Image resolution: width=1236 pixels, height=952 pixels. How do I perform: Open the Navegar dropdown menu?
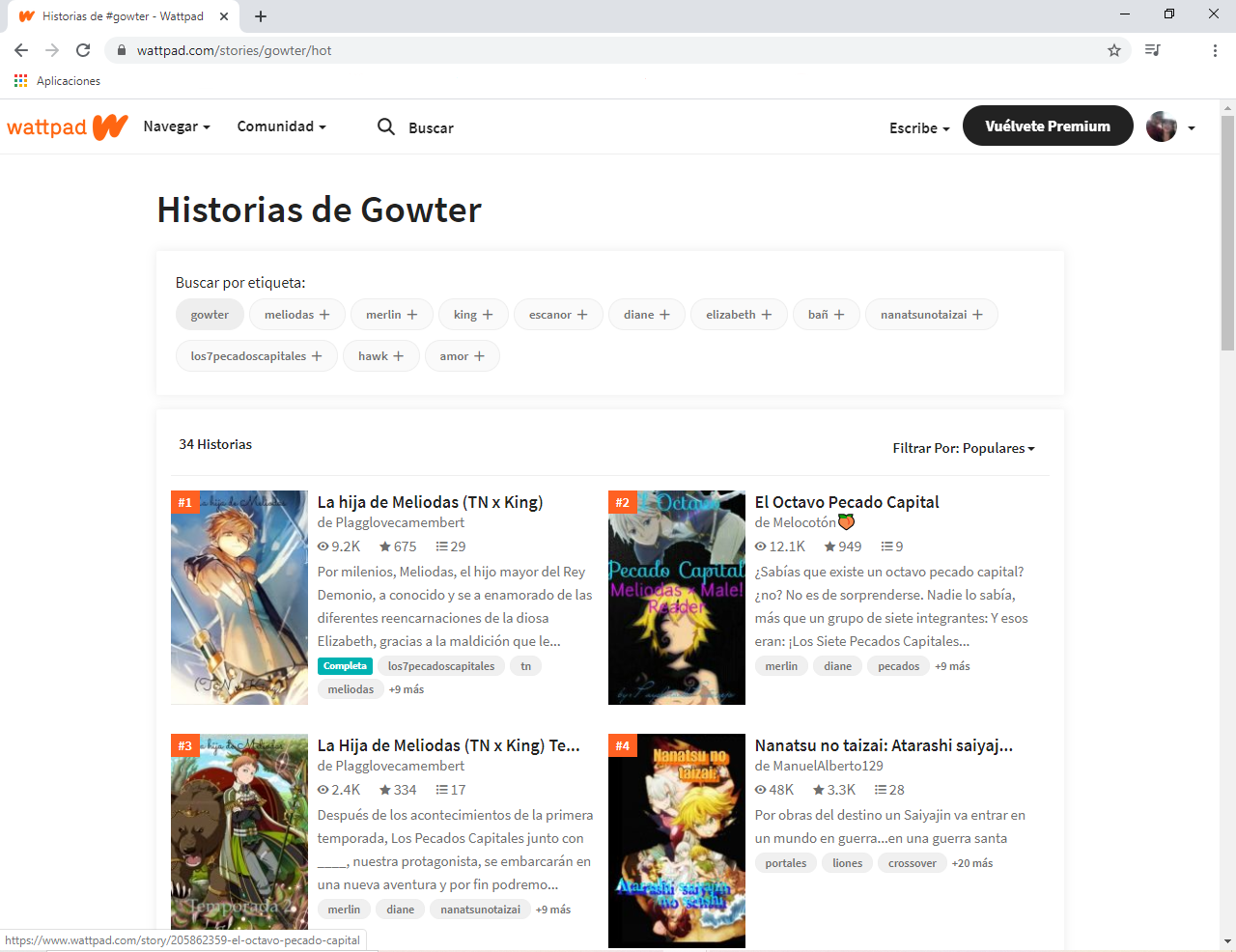177,126
